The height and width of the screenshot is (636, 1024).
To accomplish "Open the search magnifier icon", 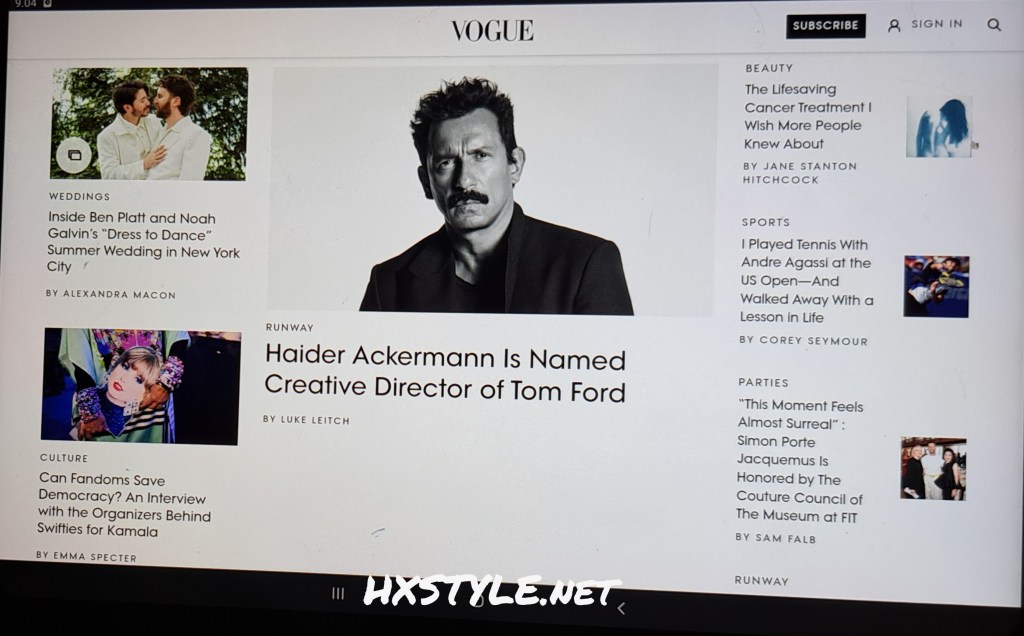I will pos(993,25).
